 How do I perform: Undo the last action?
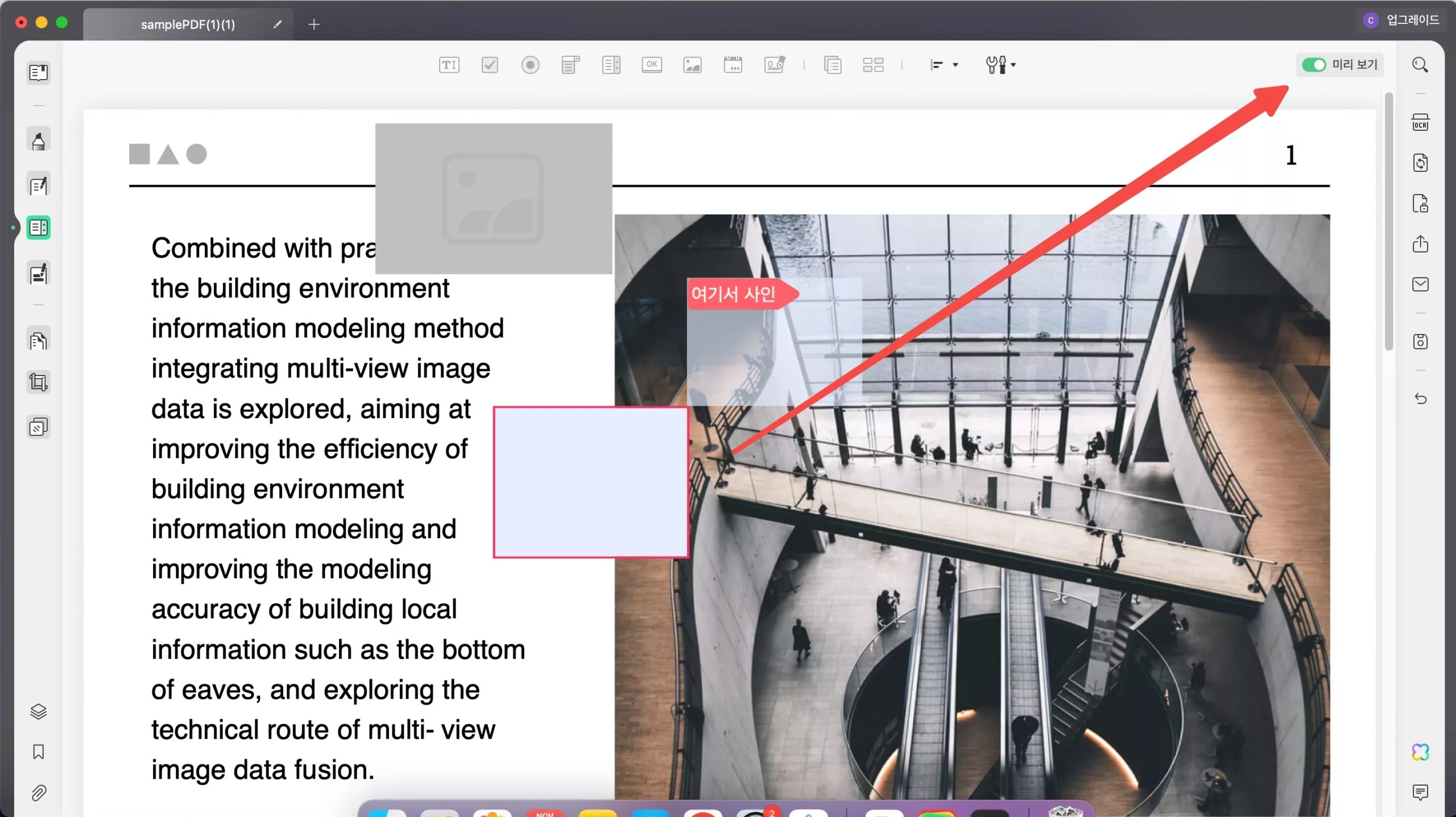[x=1420, y=398]
